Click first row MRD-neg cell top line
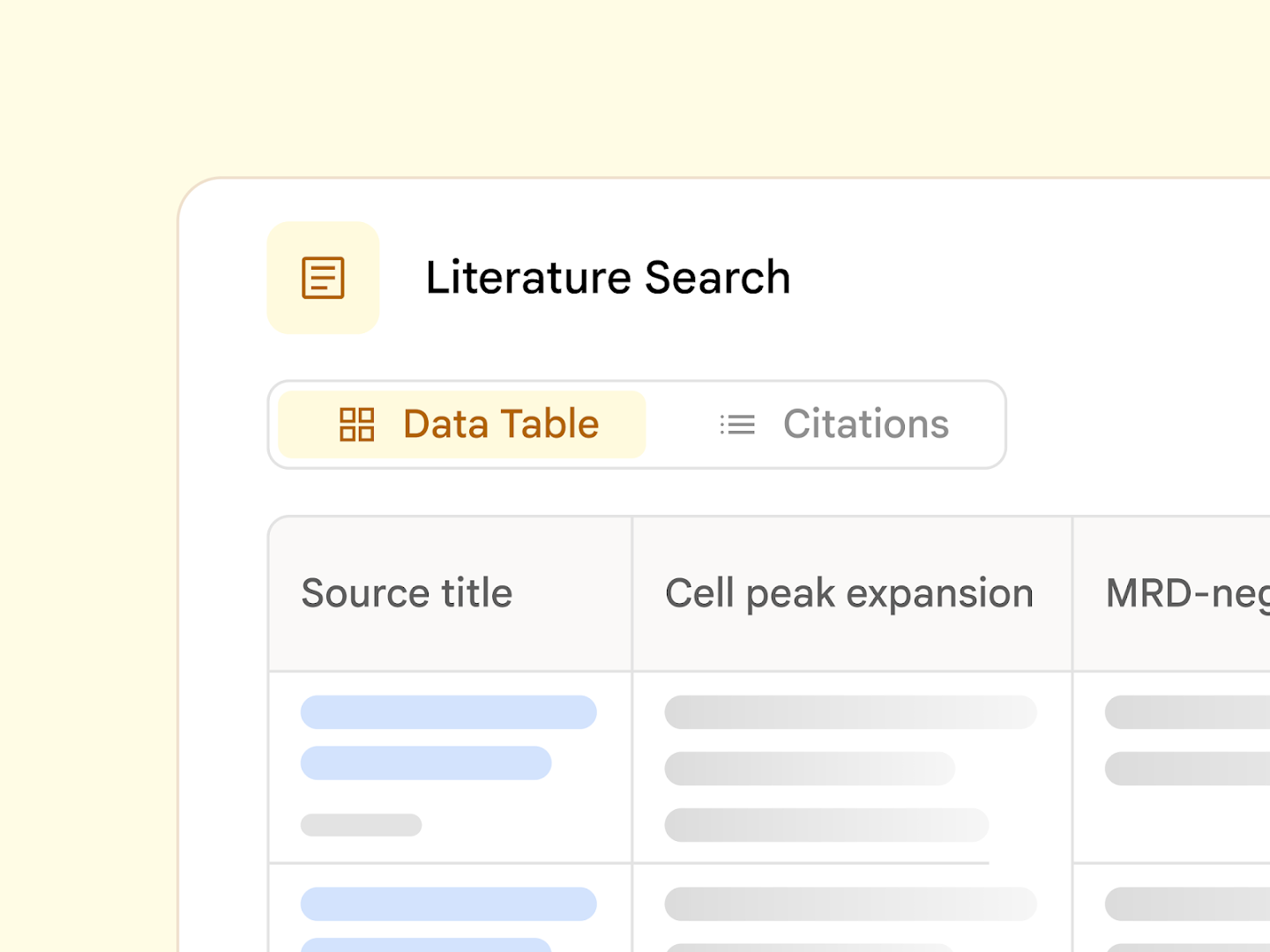 click(1187, 712)
